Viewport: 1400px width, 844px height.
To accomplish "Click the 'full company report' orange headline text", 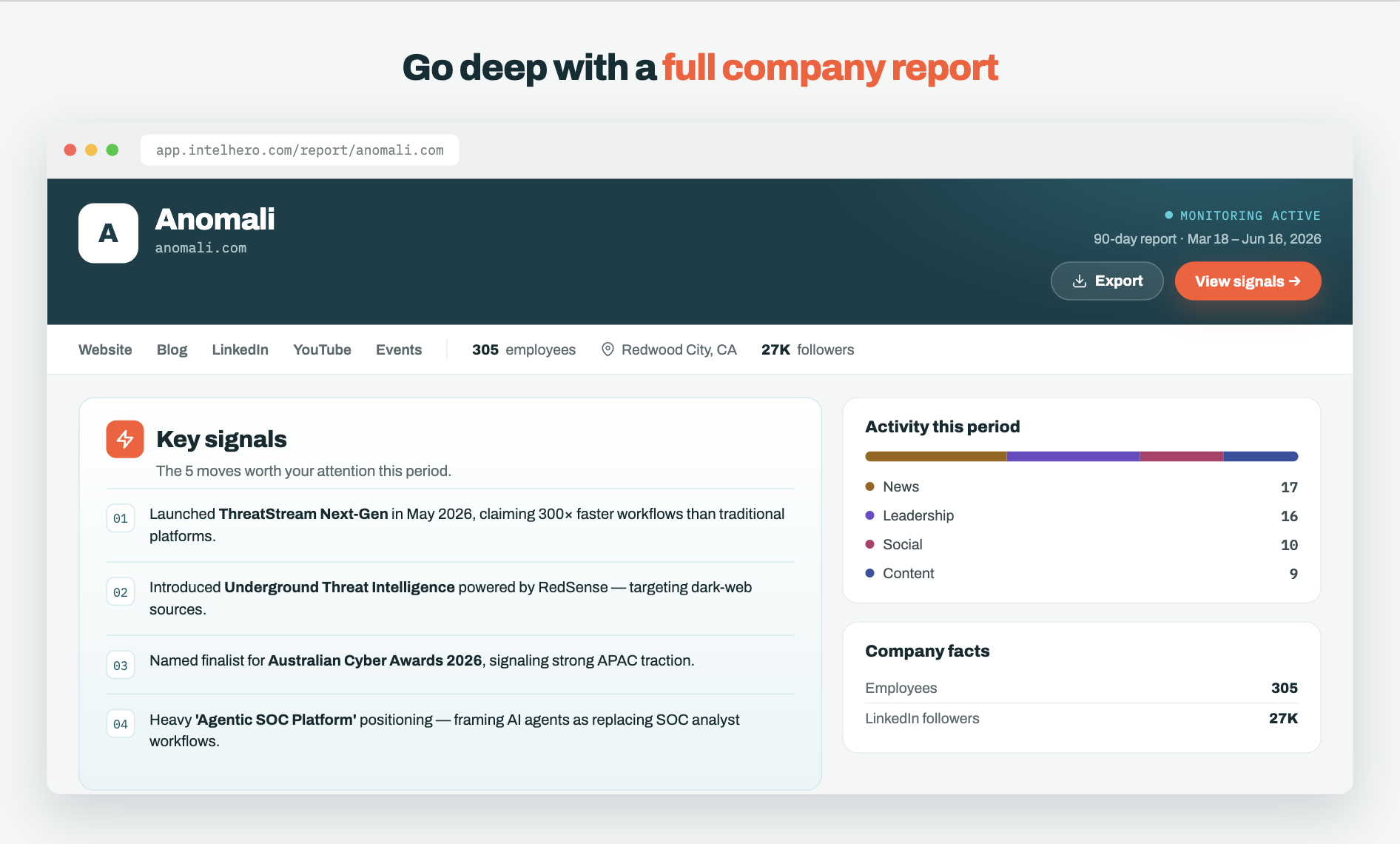I will pos(830,68).
